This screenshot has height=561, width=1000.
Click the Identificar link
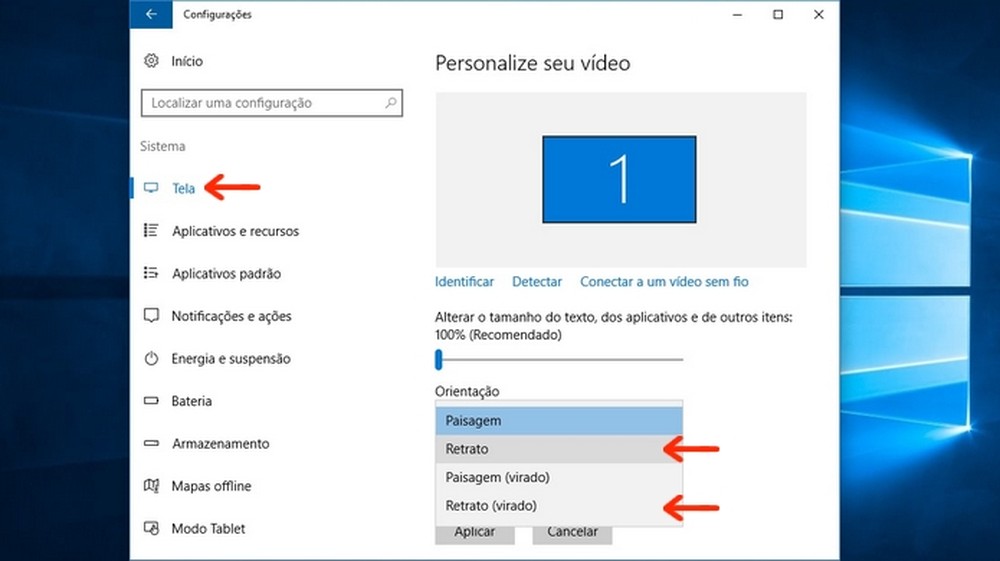click(464, 282)
